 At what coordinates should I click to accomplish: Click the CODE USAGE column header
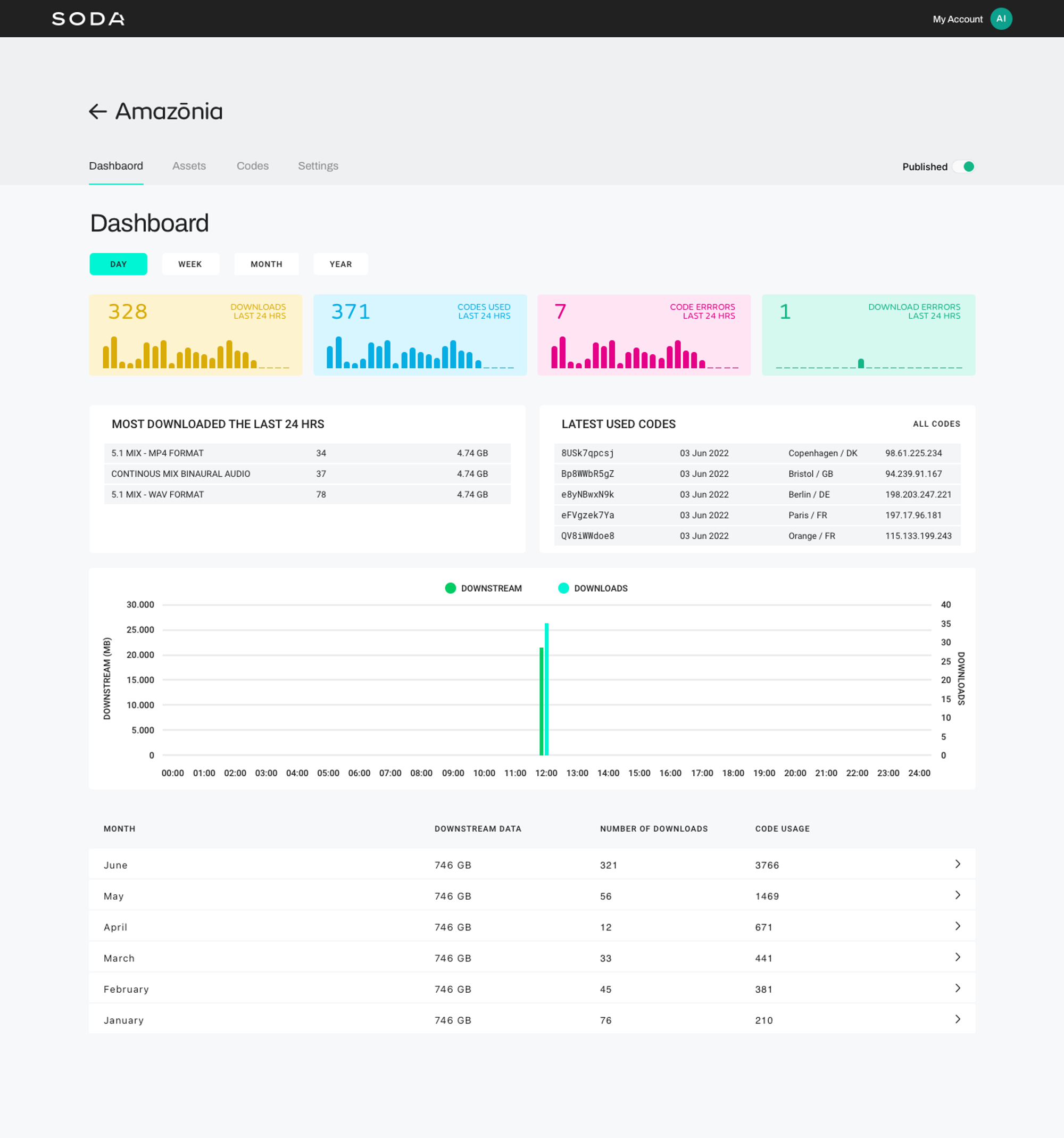(783, 828)
